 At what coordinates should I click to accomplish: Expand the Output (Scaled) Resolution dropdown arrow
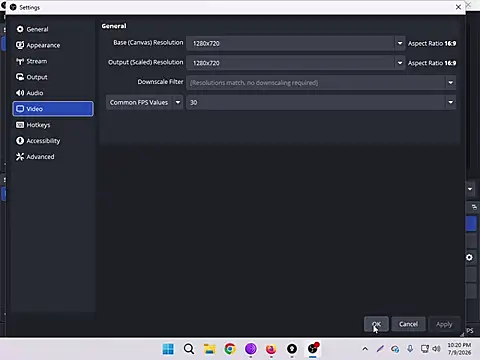[x=400, y=63]
